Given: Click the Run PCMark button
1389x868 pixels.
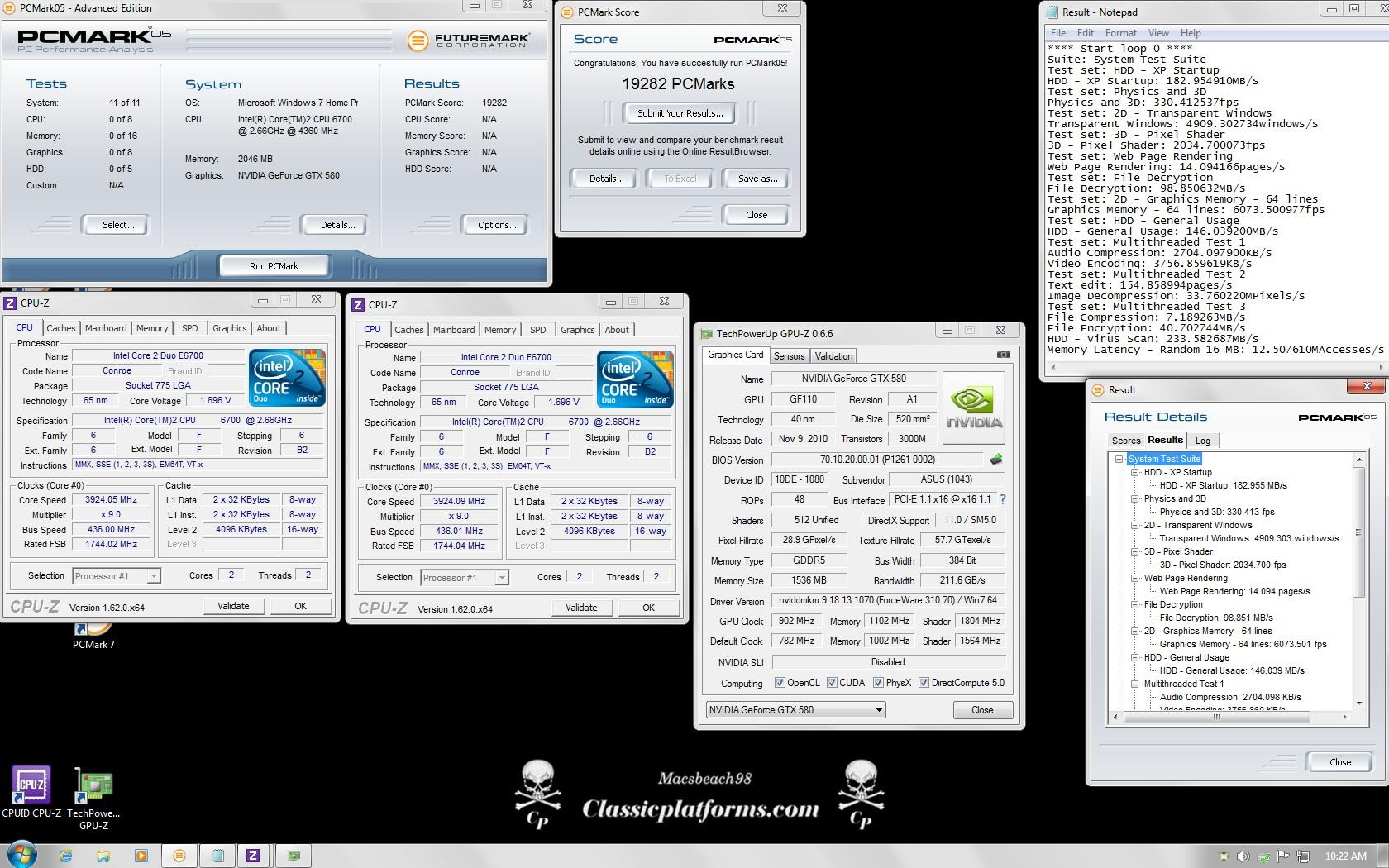Looking at the screenshot, I should click(274, 266).
